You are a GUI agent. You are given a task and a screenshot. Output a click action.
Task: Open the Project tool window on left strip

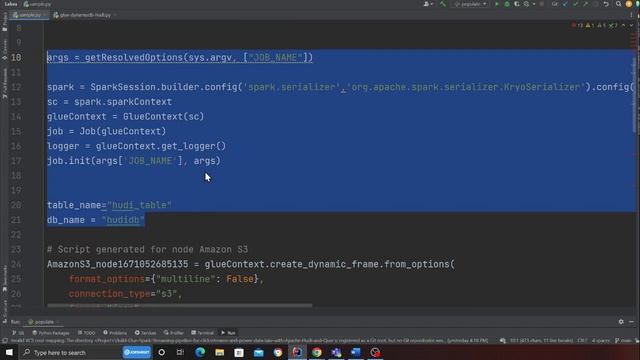click(x=4, y=22)
